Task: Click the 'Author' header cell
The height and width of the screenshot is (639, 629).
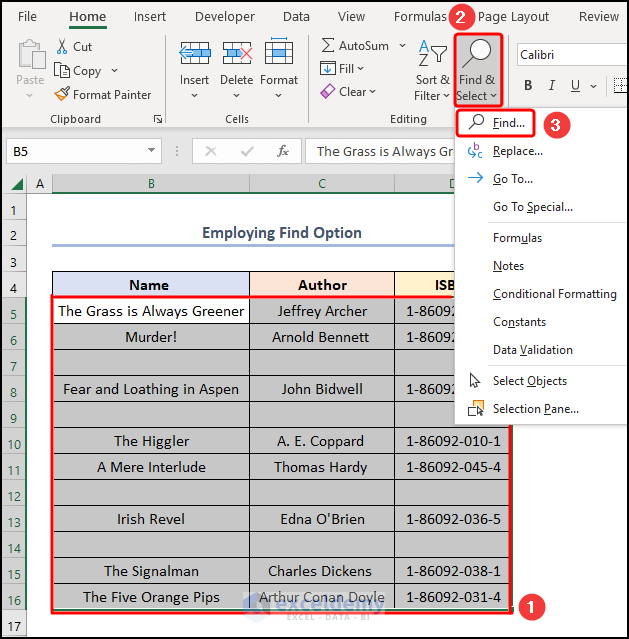Action: pyautogui.click(x=322, y=285)
